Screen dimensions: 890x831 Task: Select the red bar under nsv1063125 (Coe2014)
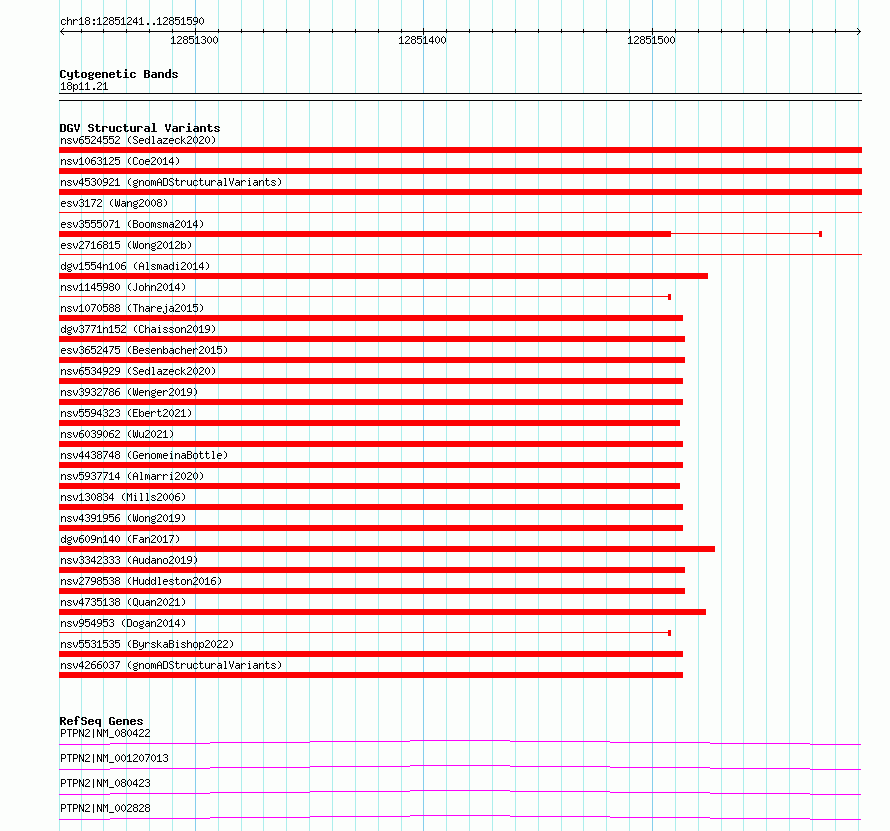point(460,171)
